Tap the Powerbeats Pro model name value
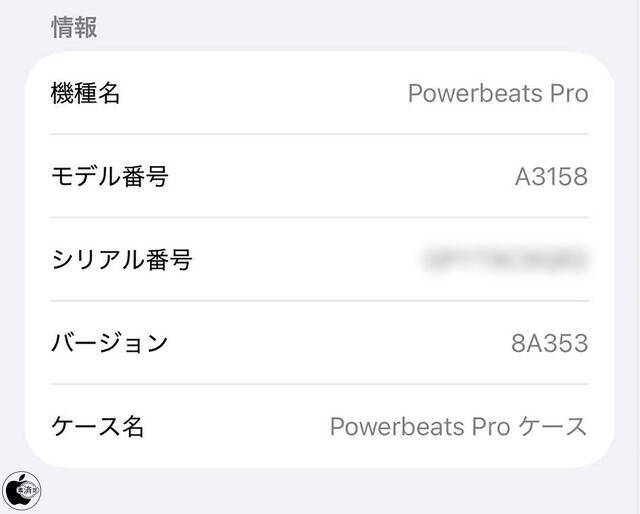 (497, 94)
